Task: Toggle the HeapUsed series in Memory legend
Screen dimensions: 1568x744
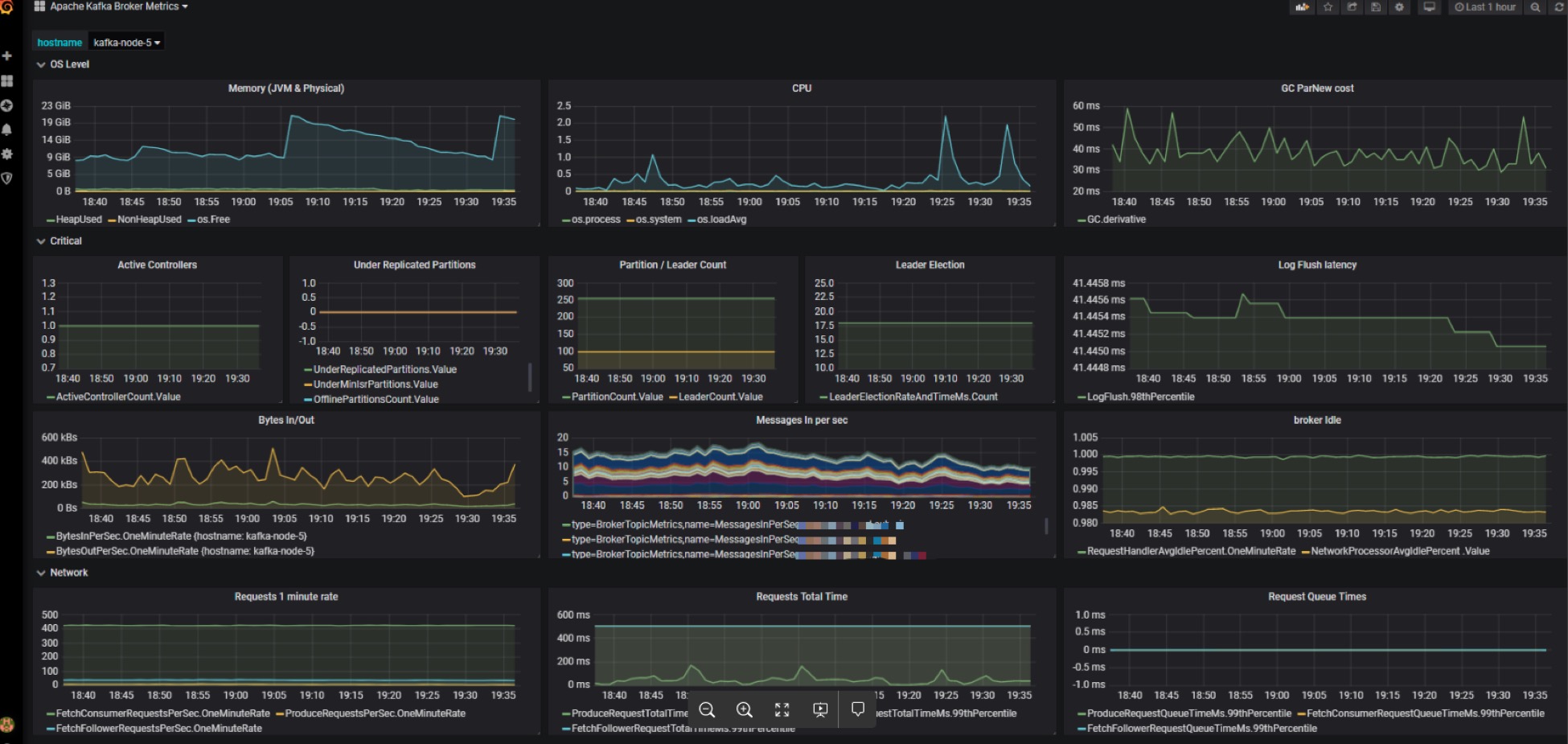Action: coord(78,220)
